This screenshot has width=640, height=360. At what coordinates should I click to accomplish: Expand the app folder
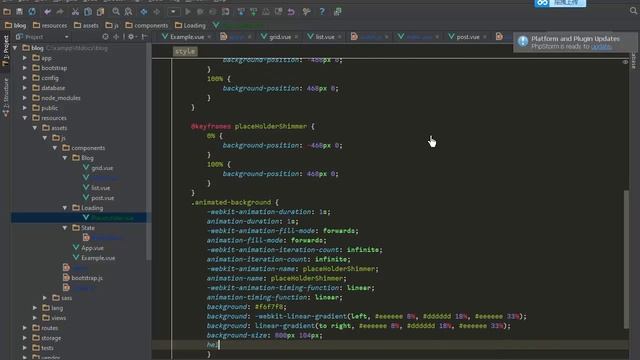tap(25, 58)
